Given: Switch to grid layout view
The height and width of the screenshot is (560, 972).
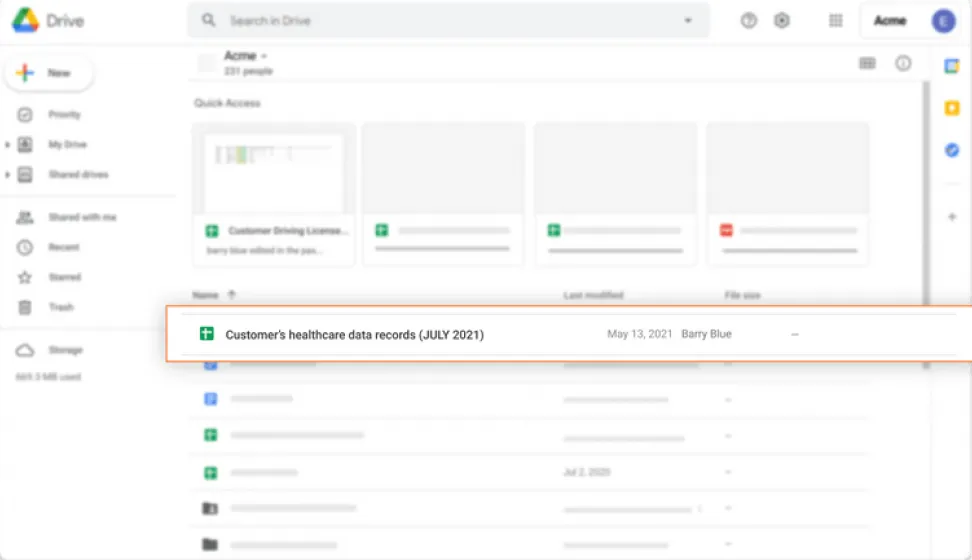Looking at the screenshot, I should [867, 63].
